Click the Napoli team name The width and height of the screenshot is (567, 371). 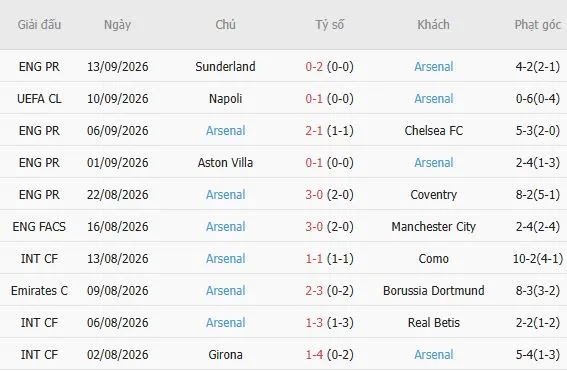coord(225,99)
